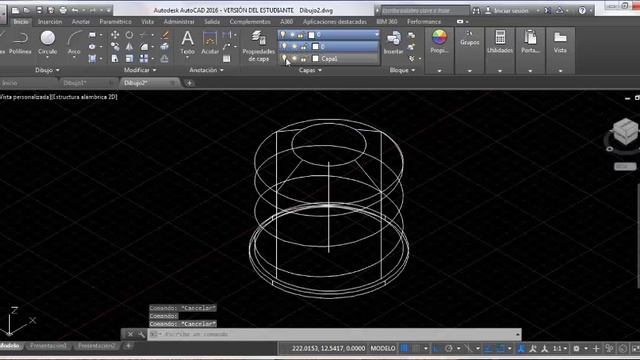
Task: Open the layer dropdown list arrow
Action: pos(376,35)
